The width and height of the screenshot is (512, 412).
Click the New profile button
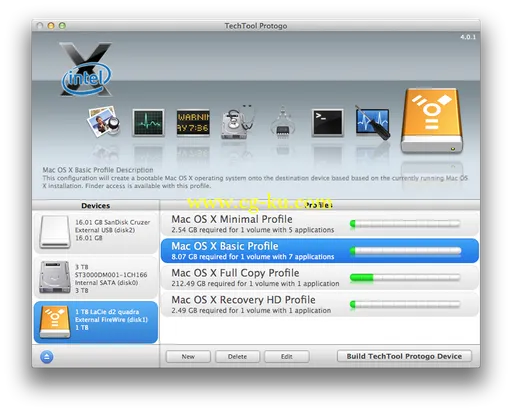coord(188,356)
